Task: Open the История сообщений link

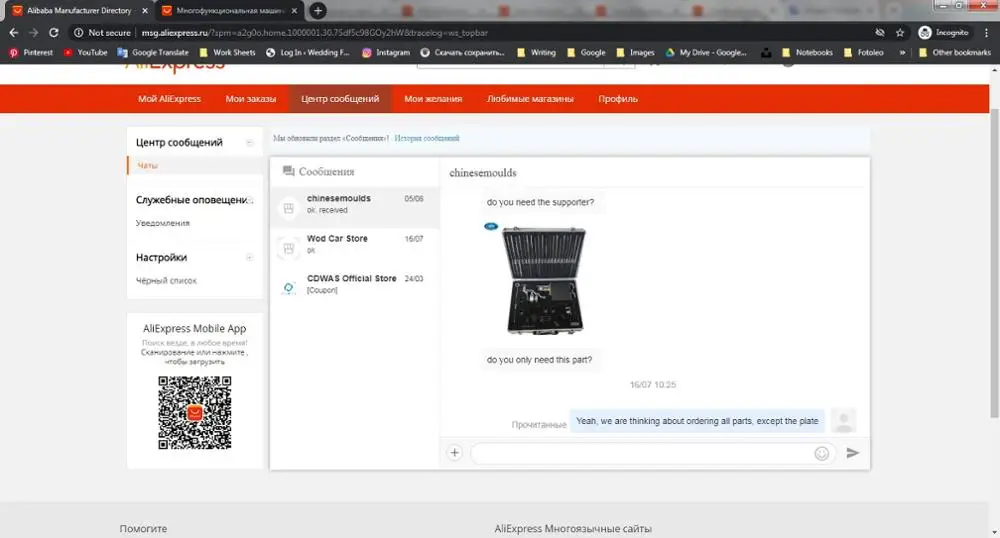Action: [x=427, y=138]
